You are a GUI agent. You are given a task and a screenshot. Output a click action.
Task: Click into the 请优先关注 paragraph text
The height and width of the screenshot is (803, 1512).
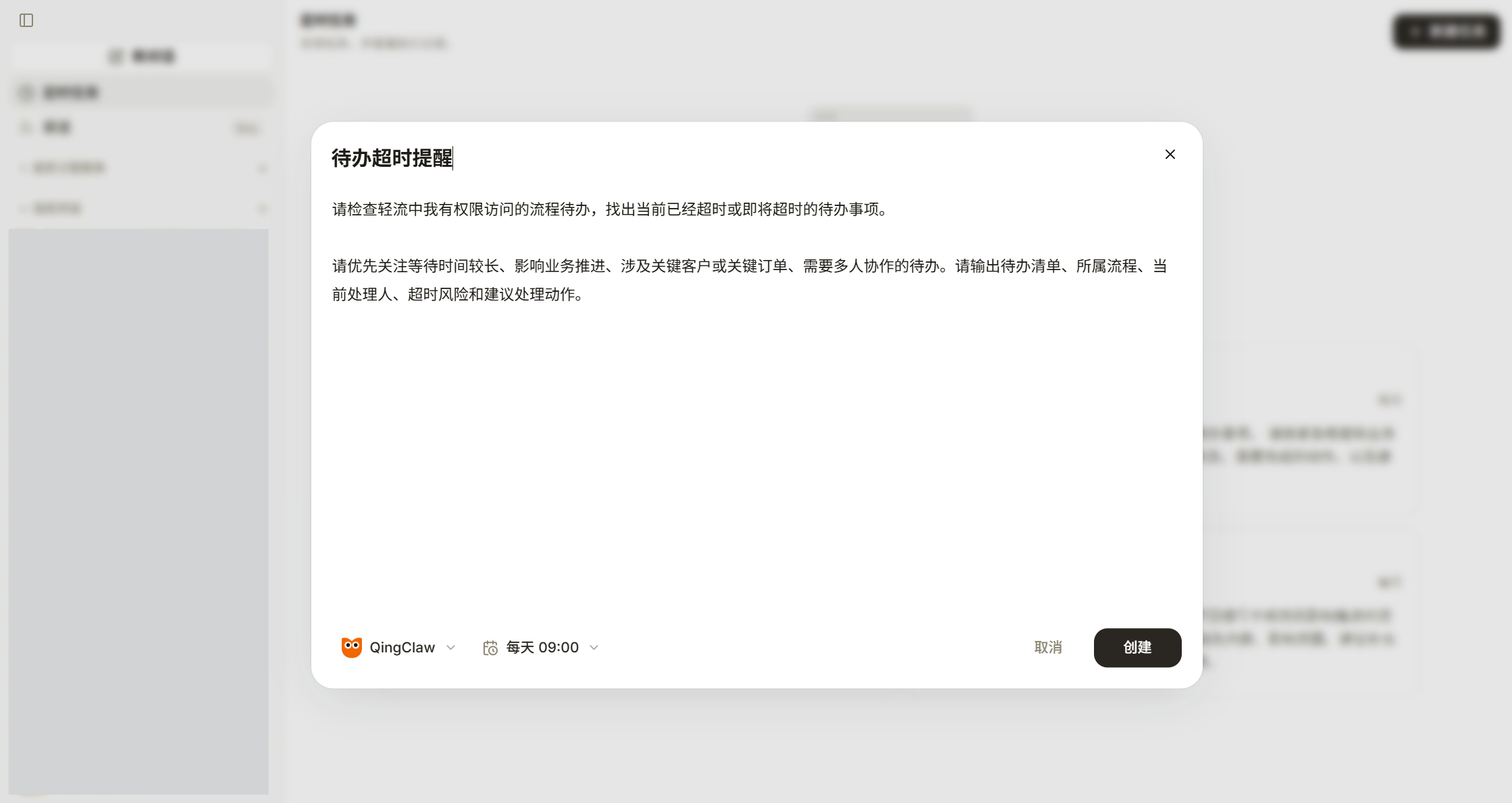750,280
